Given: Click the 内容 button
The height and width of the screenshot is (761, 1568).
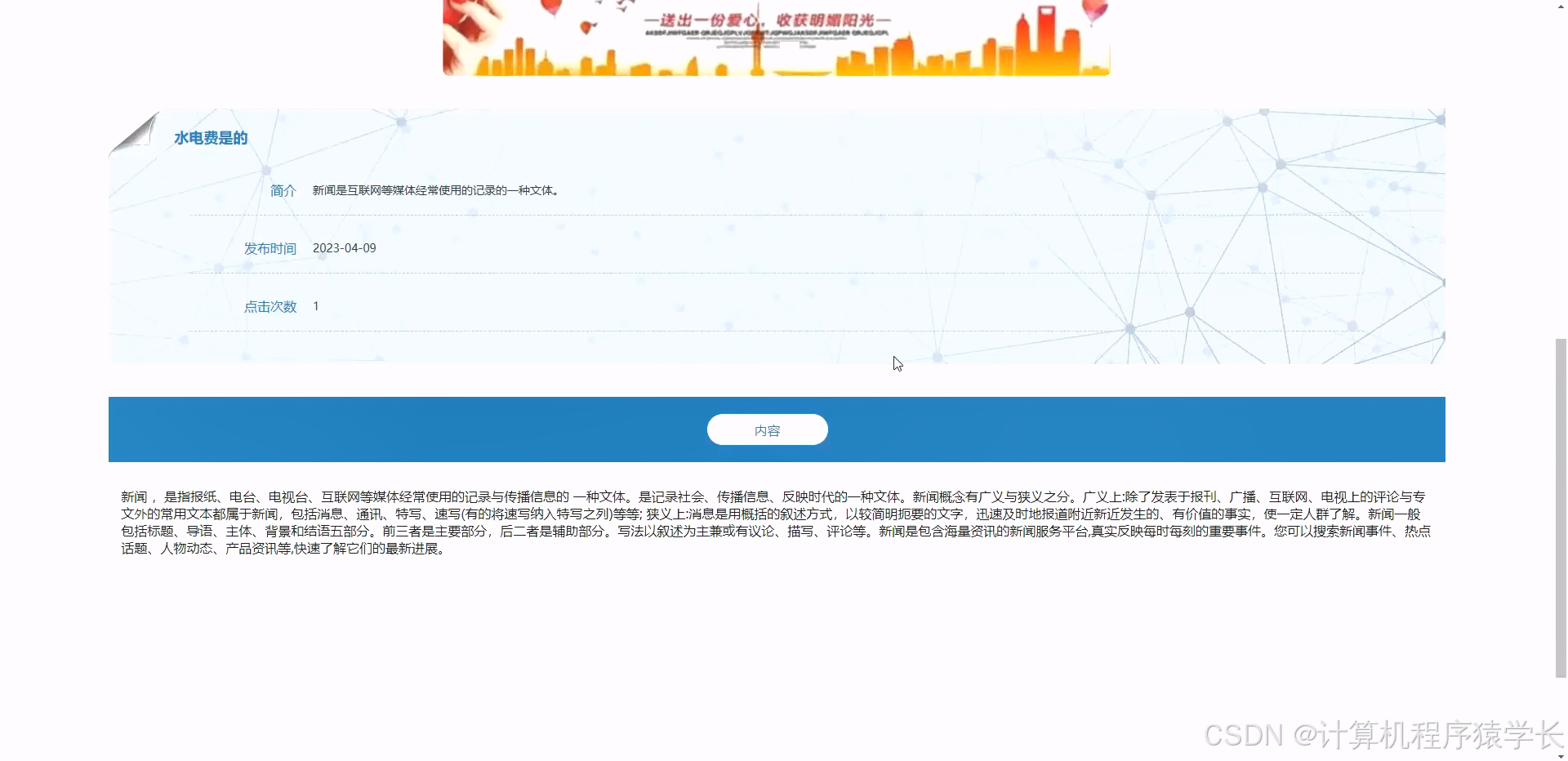Looking at the screenshot, I should 767,429.
